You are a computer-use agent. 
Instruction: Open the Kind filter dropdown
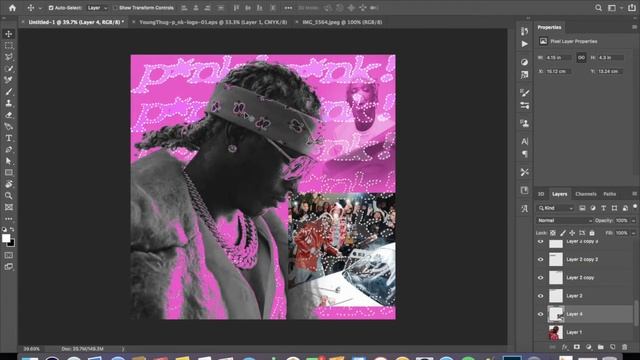point(556,208)
